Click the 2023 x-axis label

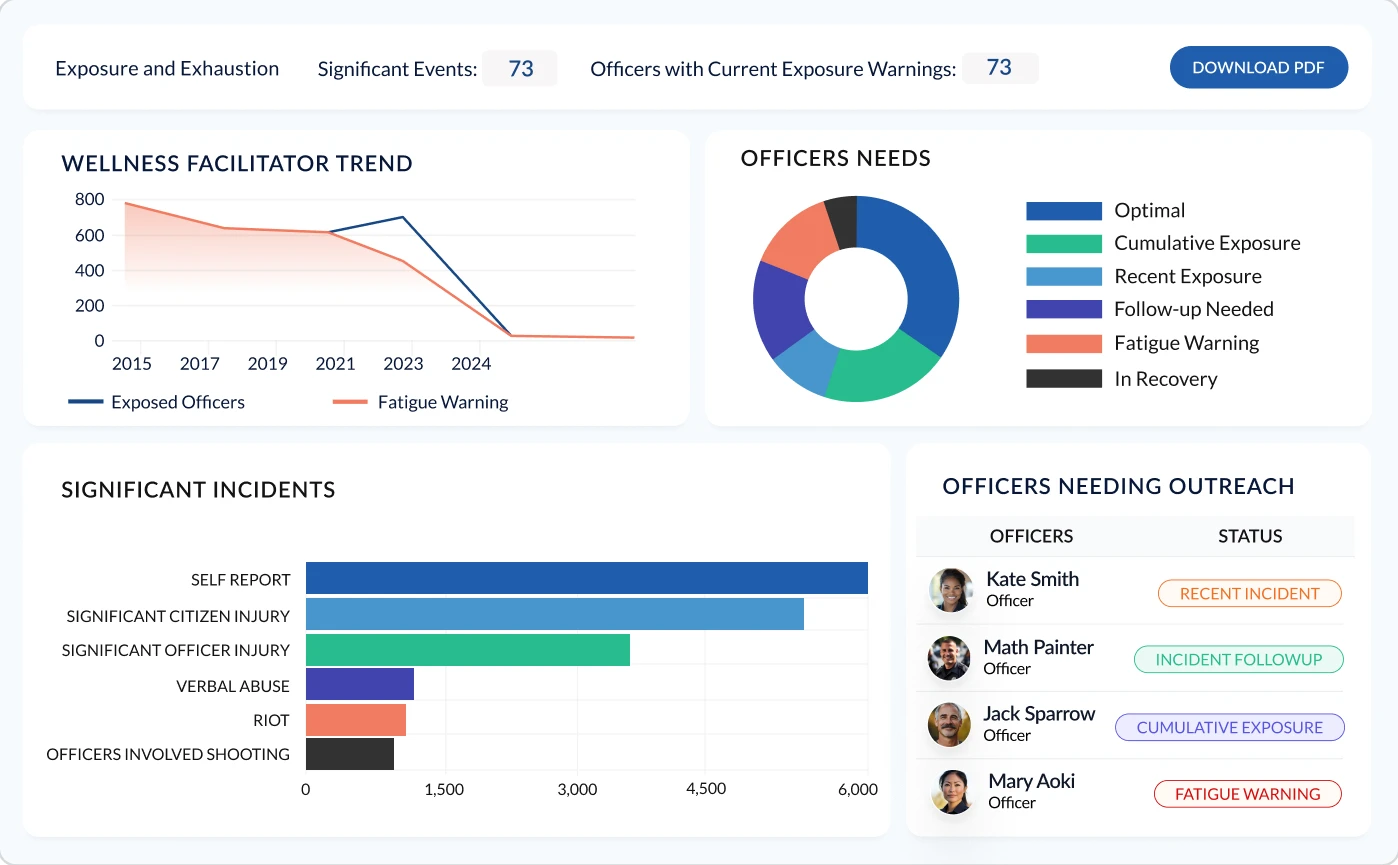point(403,364)
